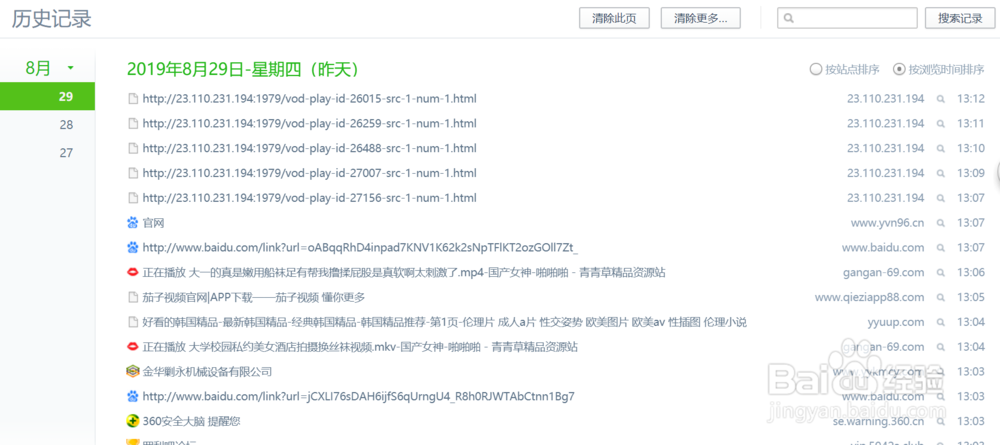Click the page icon of the vod-play-id-27007 row

tap(133, 173)
